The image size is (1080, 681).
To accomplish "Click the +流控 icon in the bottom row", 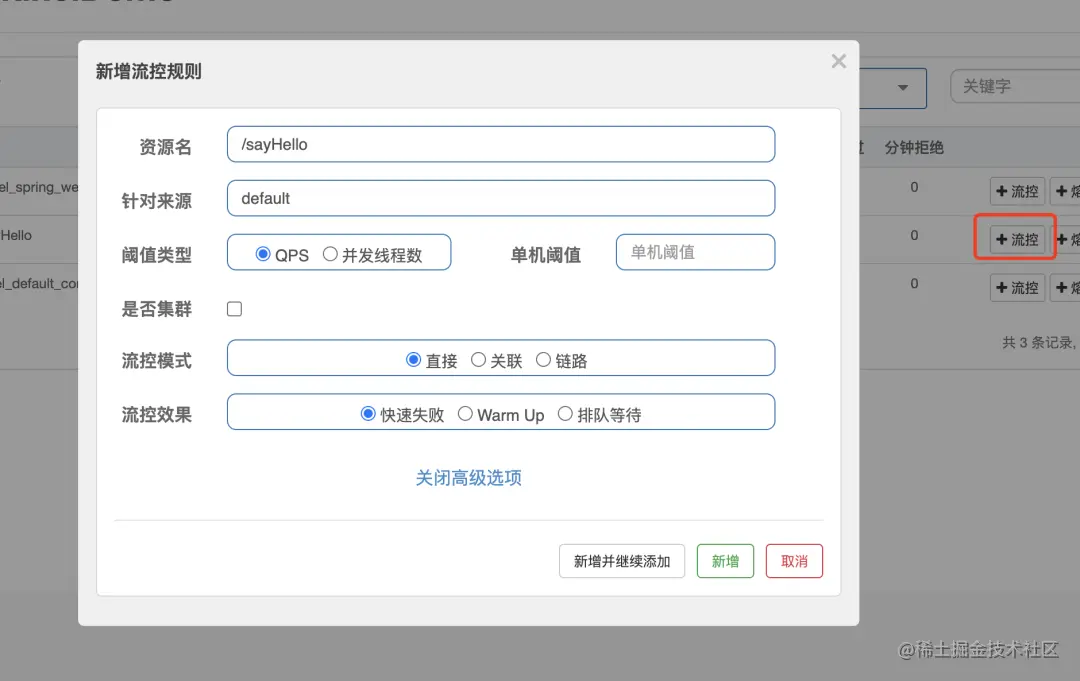I will coord(1017,287).
